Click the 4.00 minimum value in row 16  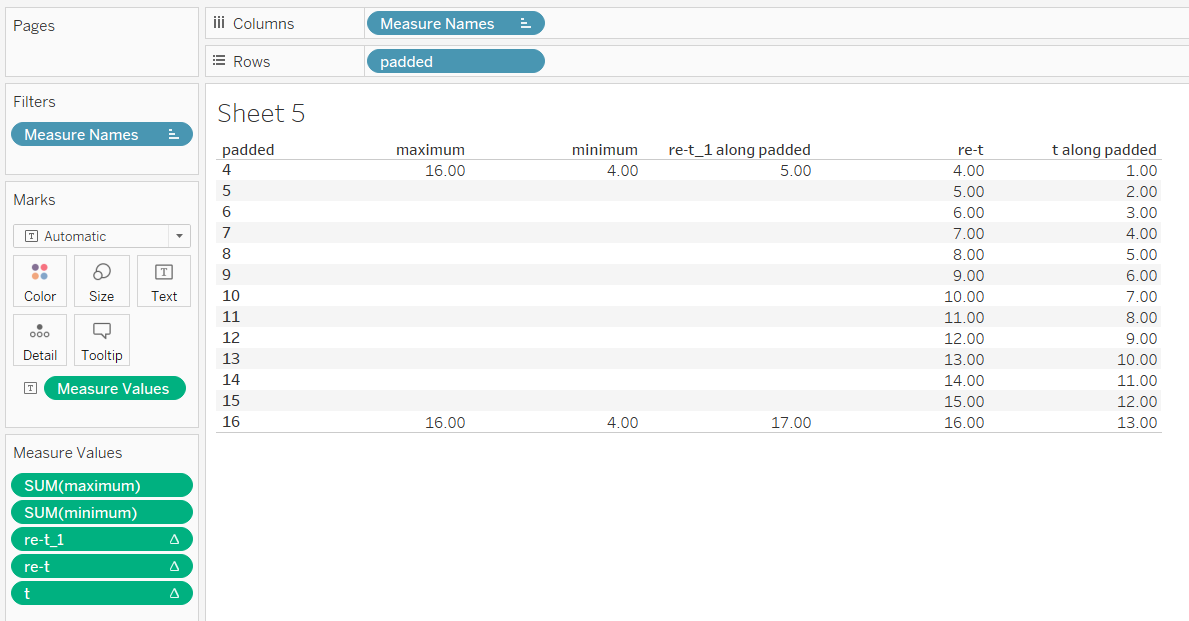(623, 422)
